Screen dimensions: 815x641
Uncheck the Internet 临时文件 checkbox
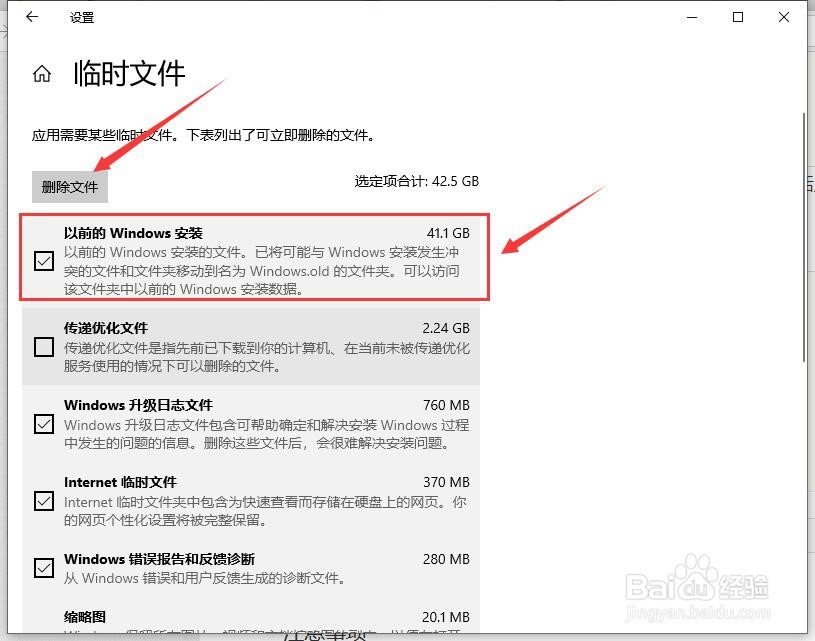[44, 501]
